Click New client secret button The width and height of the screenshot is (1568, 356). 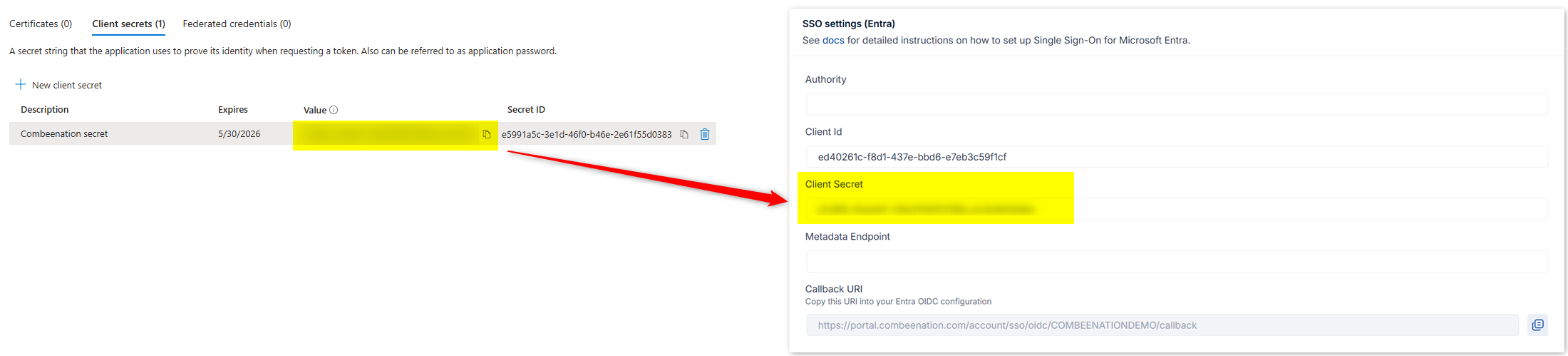58,85
